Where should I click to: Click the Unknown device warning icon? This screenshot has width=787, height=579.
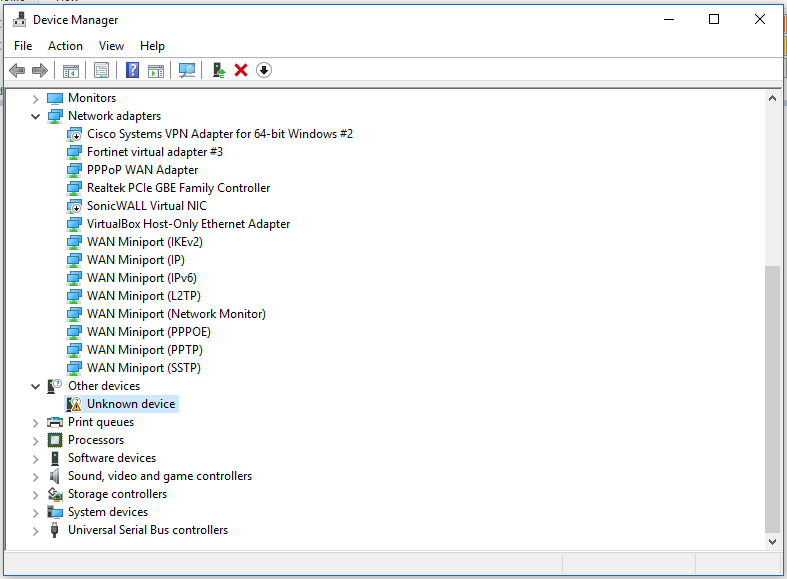click(x=74, y=404)
